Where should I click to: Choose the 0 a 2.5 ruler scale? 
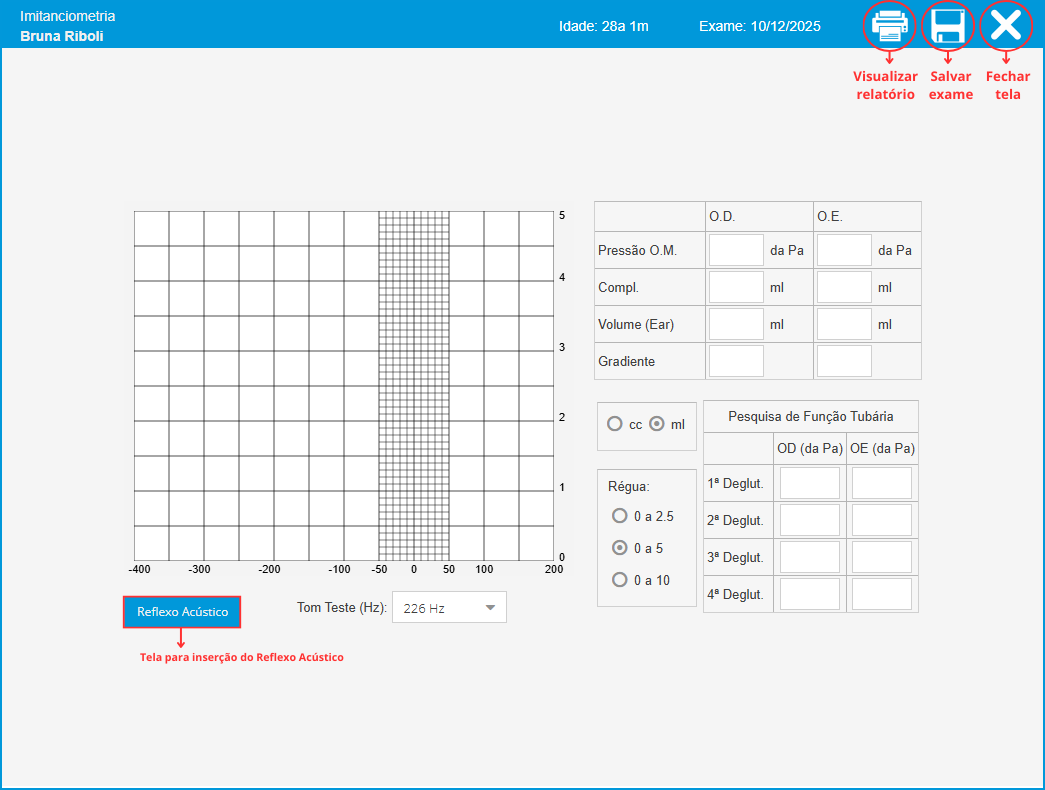[x=620, y=516]
